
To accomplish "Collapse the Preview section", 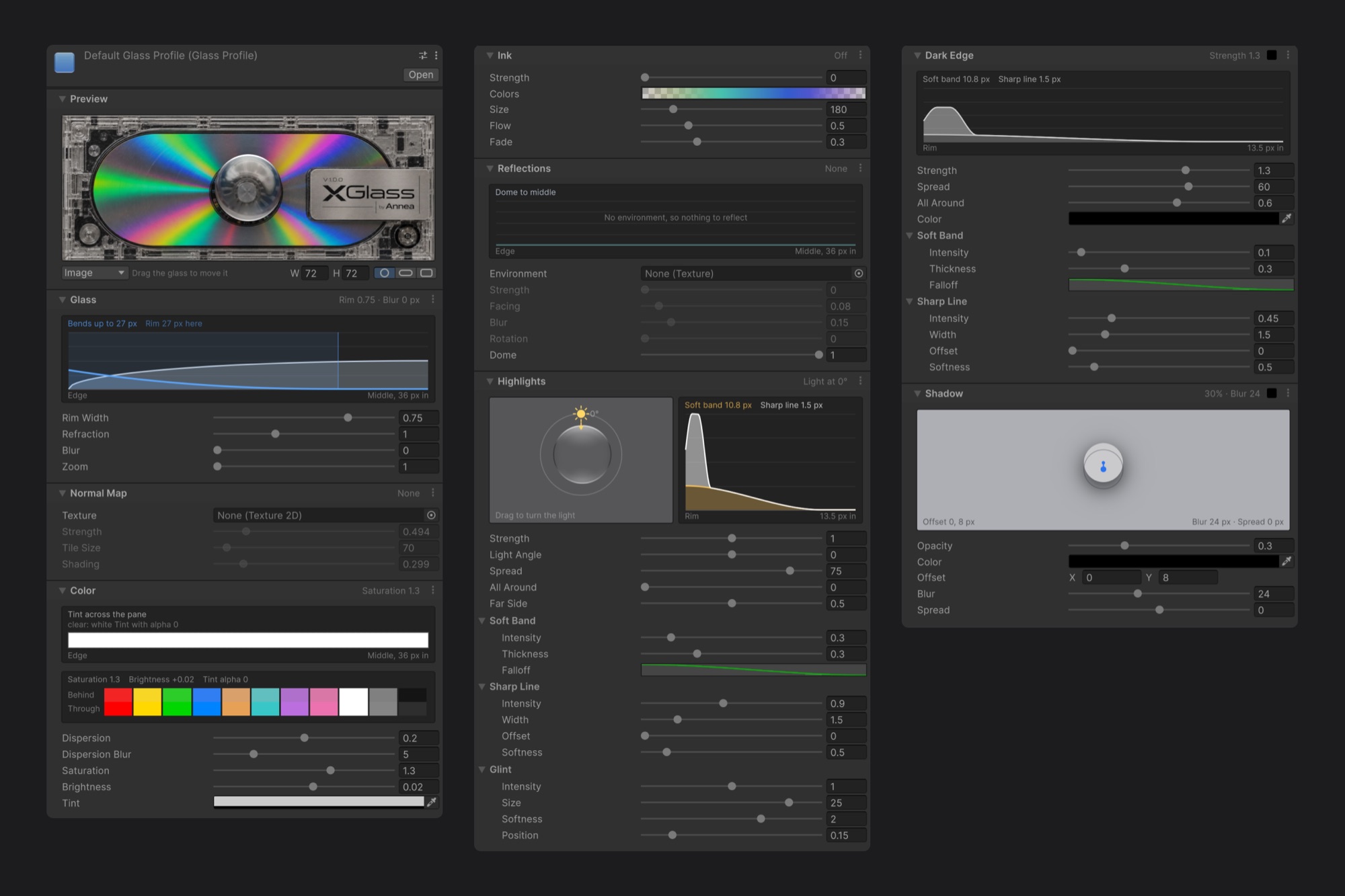I will 62,99.
